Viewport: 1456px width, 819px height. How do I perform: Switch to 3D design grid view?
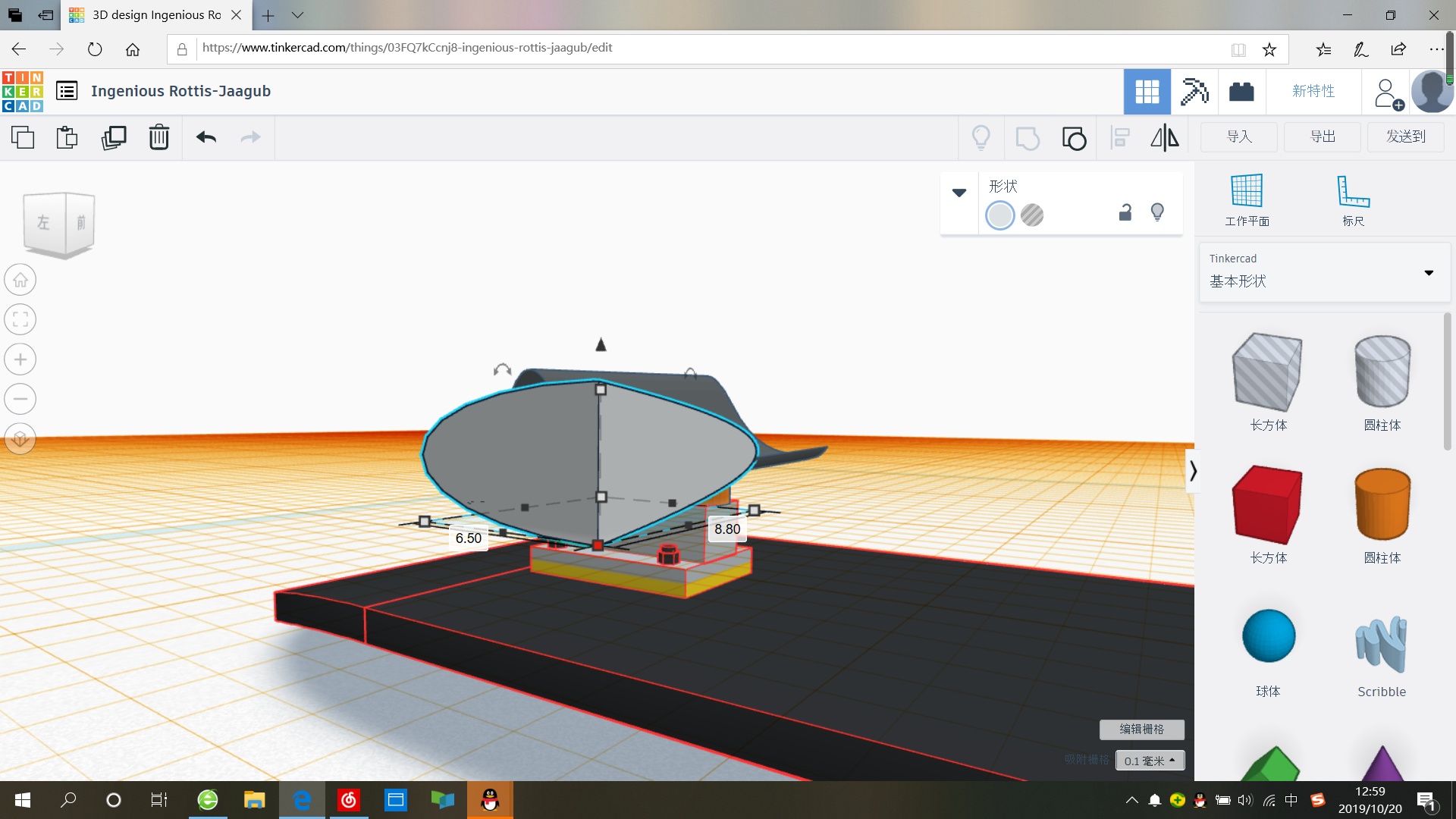click(1147, 92)
